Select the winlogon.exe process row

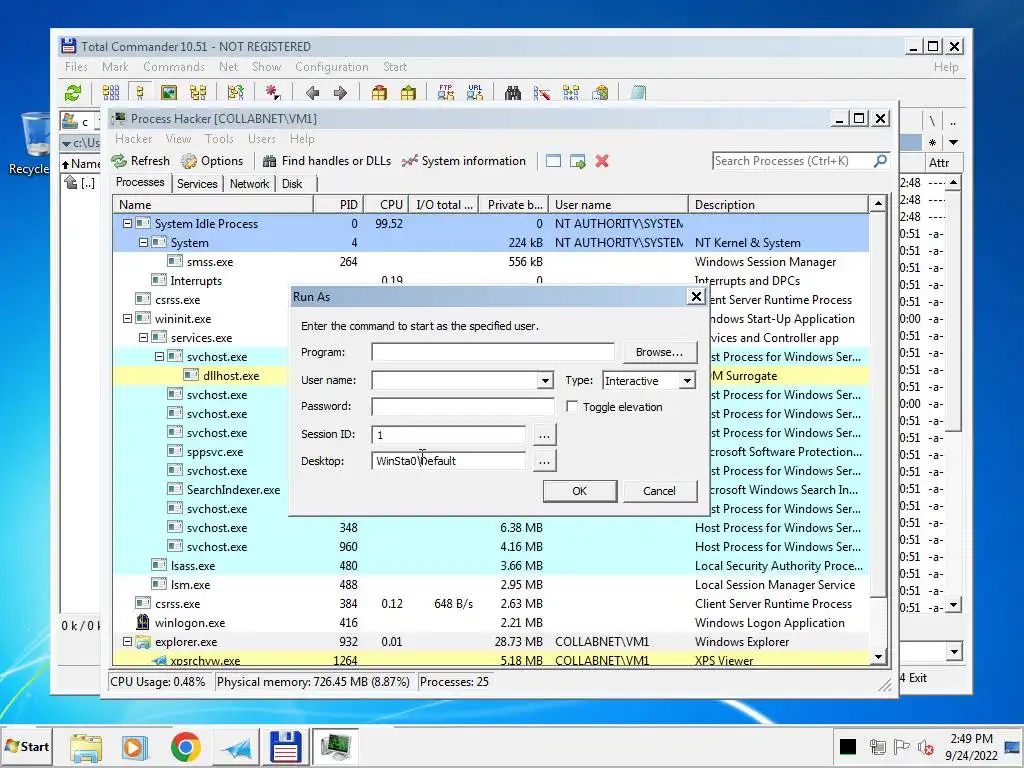point(491,622)
